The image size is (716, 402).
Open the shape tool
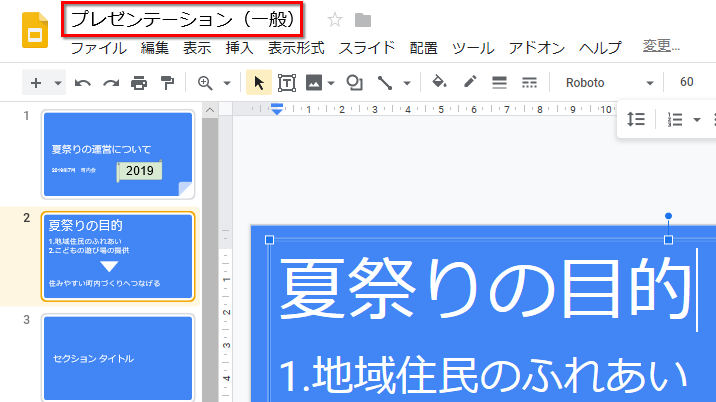click(x=354, y=83)
